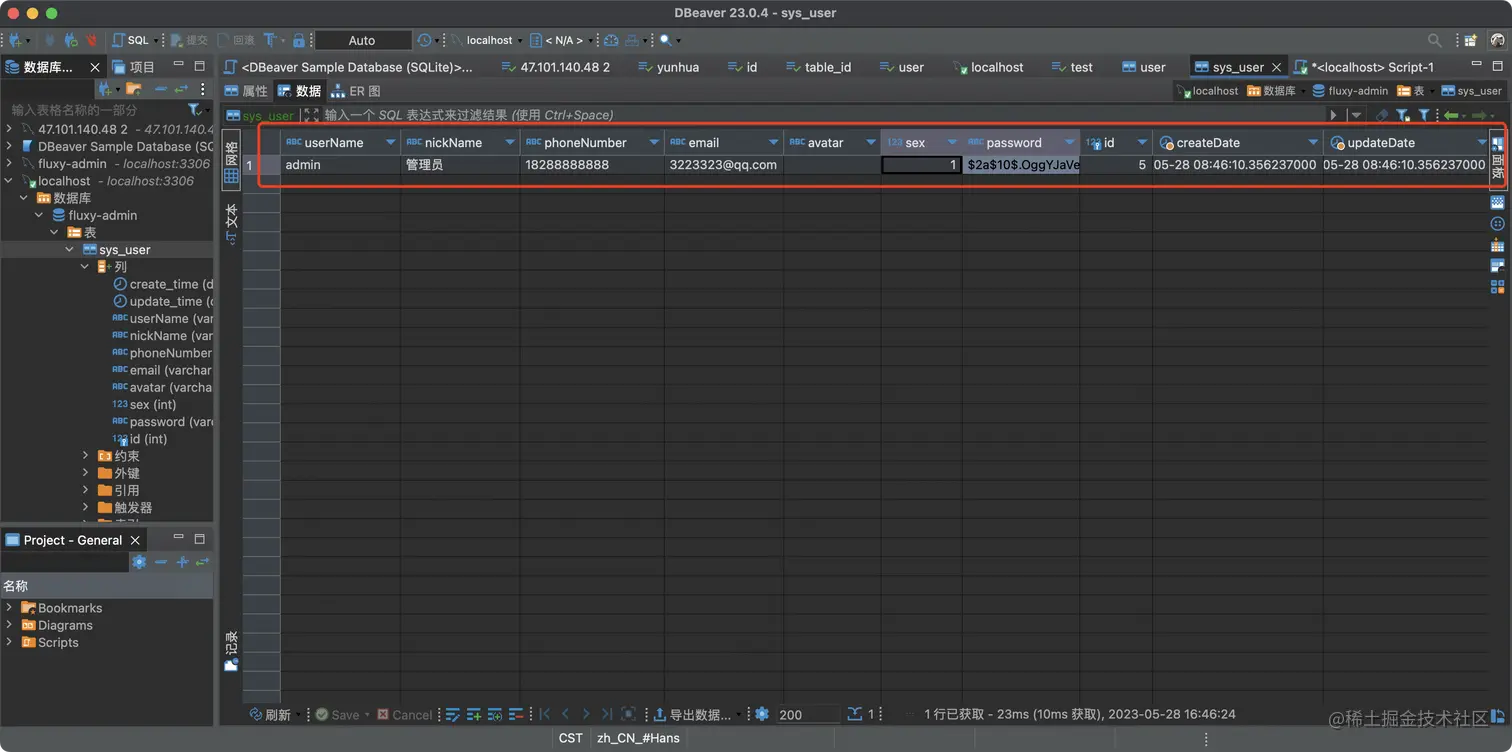Click the green back history arrow

pos(1450,115)
